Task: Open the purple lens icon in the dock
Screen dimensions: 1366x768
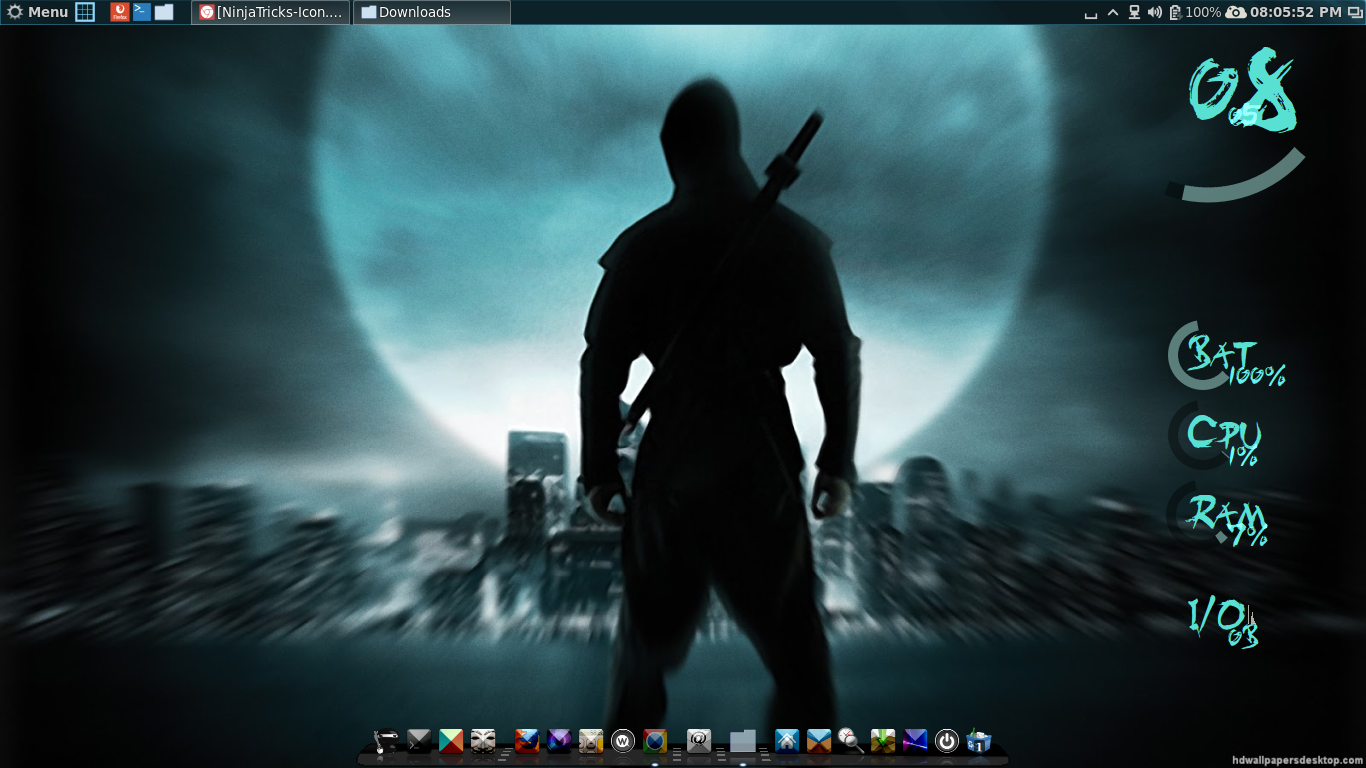Action: pyautogui.click(x=559, y=741)
